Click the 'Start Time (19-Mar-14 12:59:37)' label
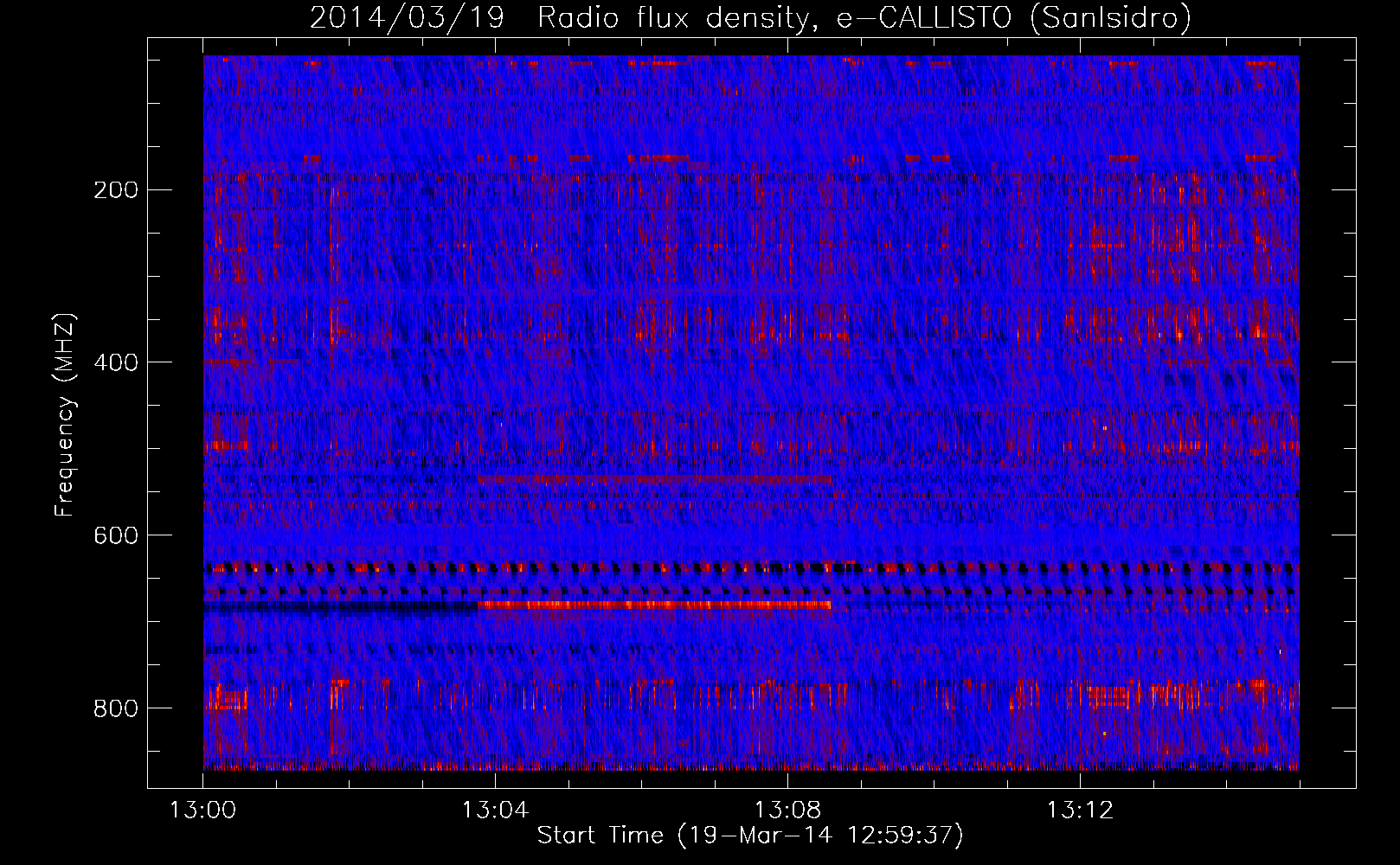This screenshot has height=865, width=1400. pos(750,836)
